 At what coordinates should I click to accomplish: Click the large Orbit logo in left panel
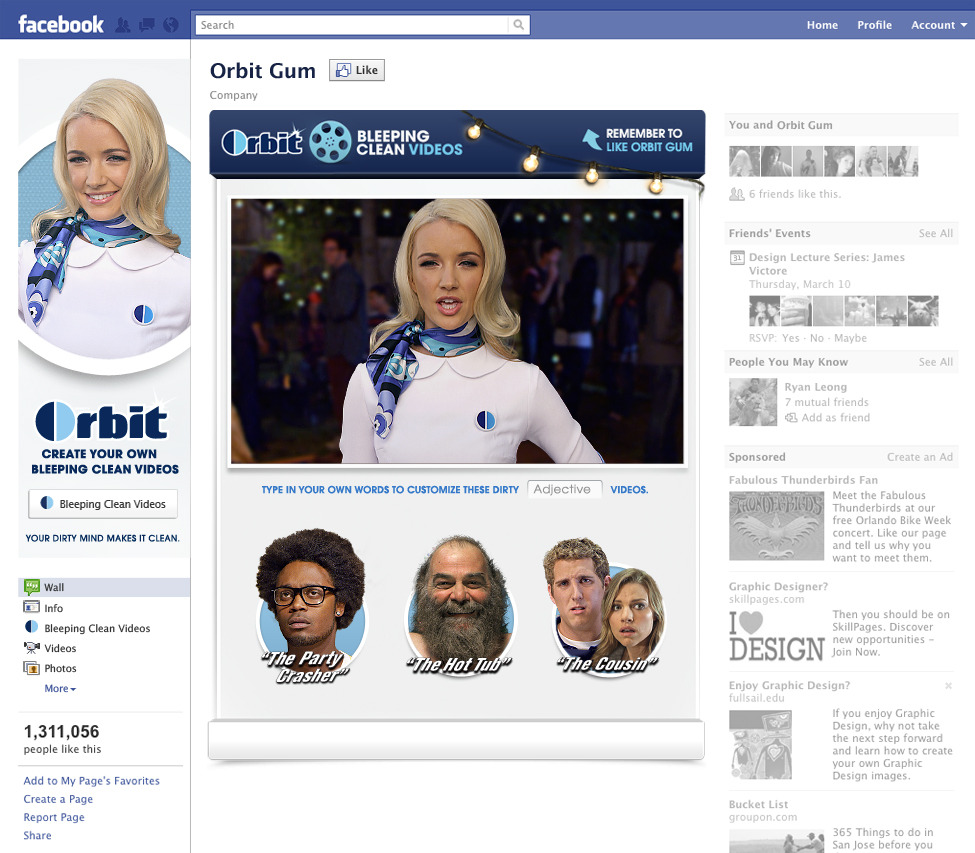(x=102, y=421)
